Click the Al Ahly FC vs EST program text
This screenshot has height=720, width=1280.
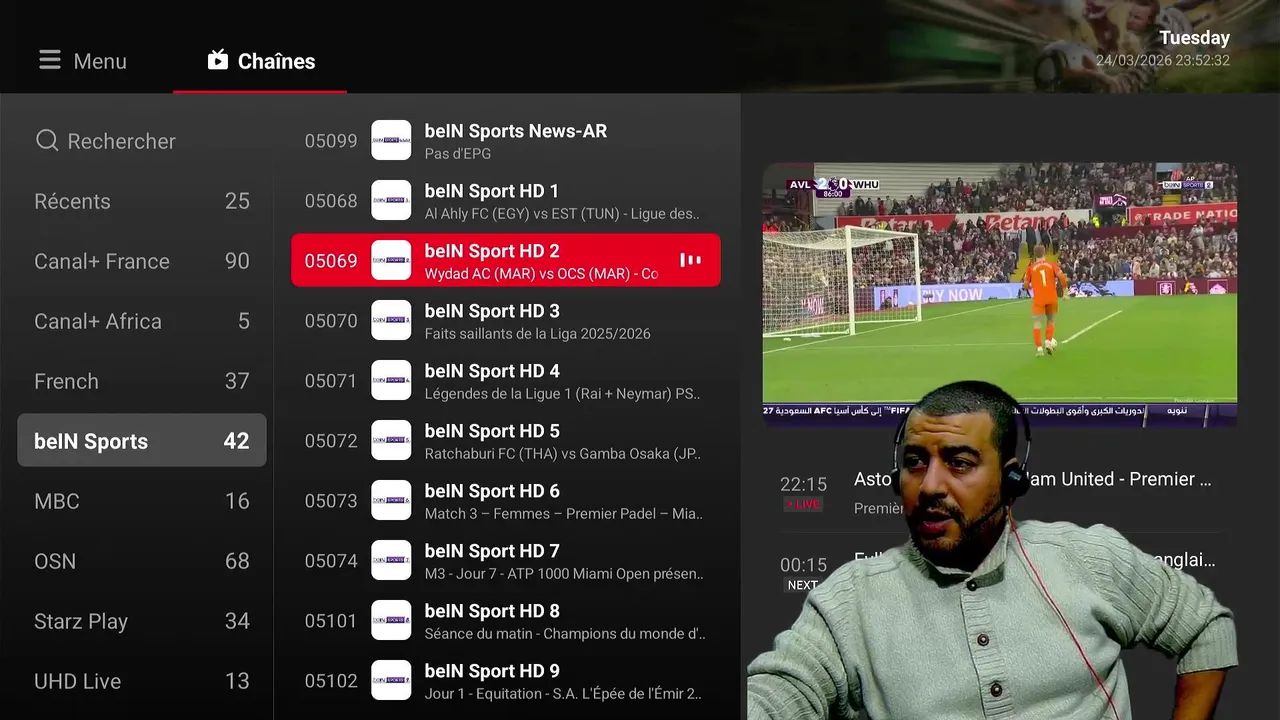[562, 214]
